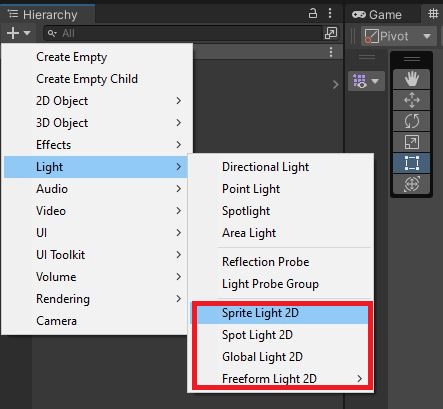This screenshot has height=409, width=443.
Task: Select the Move tool
Action: tap(412, 100)
